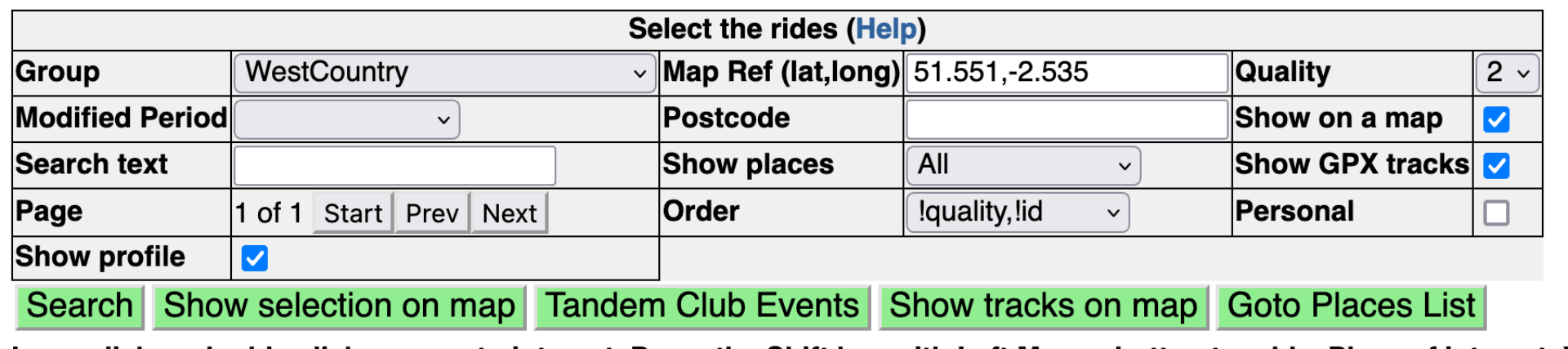Go to the Prev page
The width and height of the screenshot is (1568, 349).
[x=432, y=213]
